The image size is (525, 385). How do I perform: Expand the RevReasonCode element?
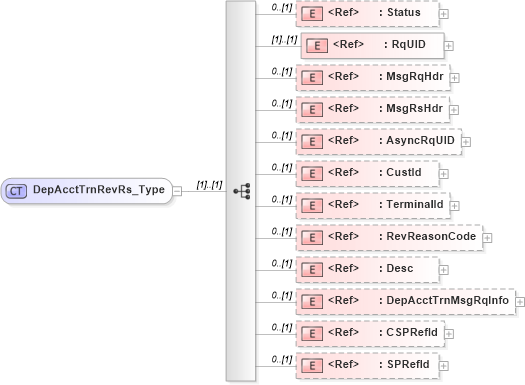click(x=487, y=238)
